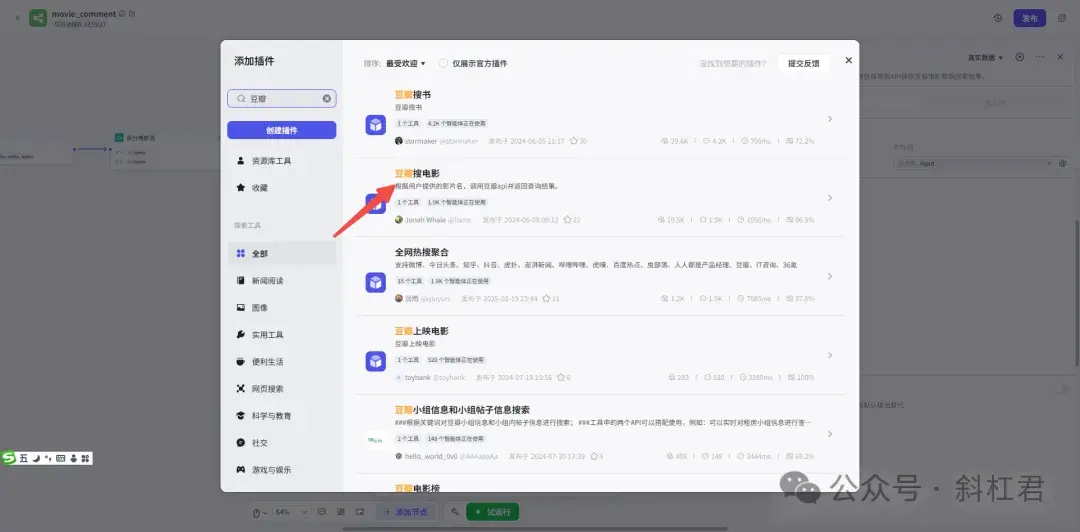This screenshot has width=1080, height=532.
Task: Click the settings gear beside input field
Action: click(x=1063, y=163)
